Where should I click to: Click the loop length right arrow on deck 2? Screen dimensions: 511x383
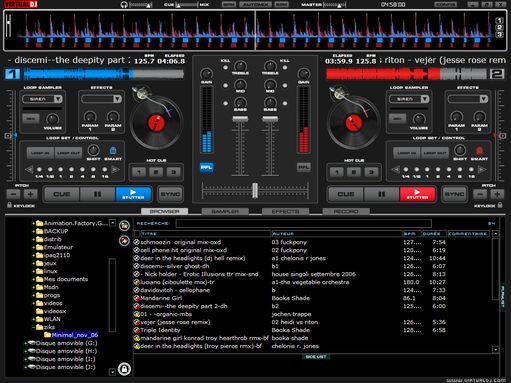click(482, 170)
